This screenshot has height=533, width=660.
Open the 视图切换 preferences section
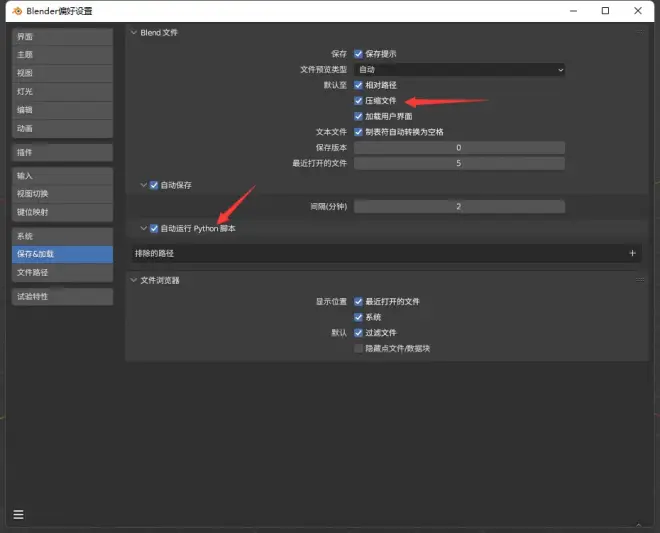62,194
